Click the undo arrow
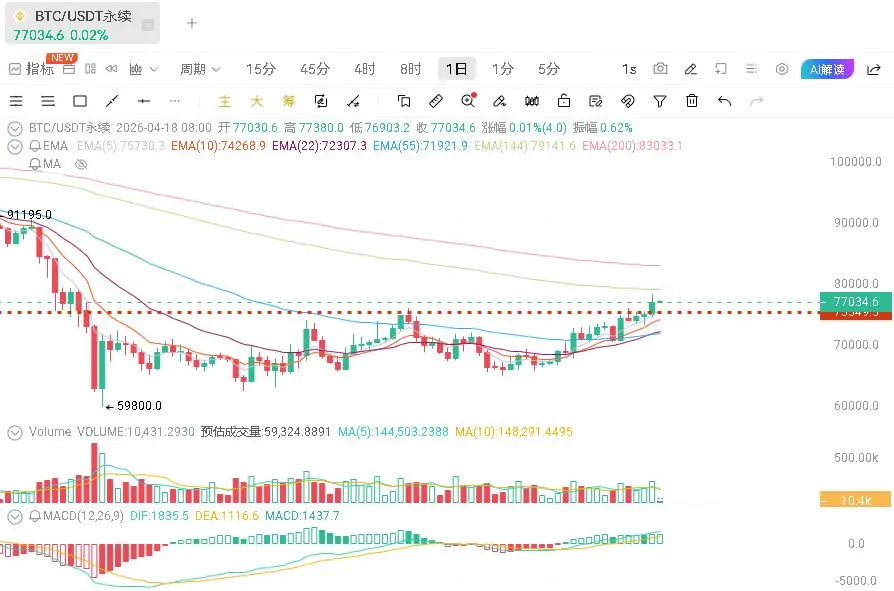Screen dimensions: 894x591 pyautogui.click(x=724, y=101)
